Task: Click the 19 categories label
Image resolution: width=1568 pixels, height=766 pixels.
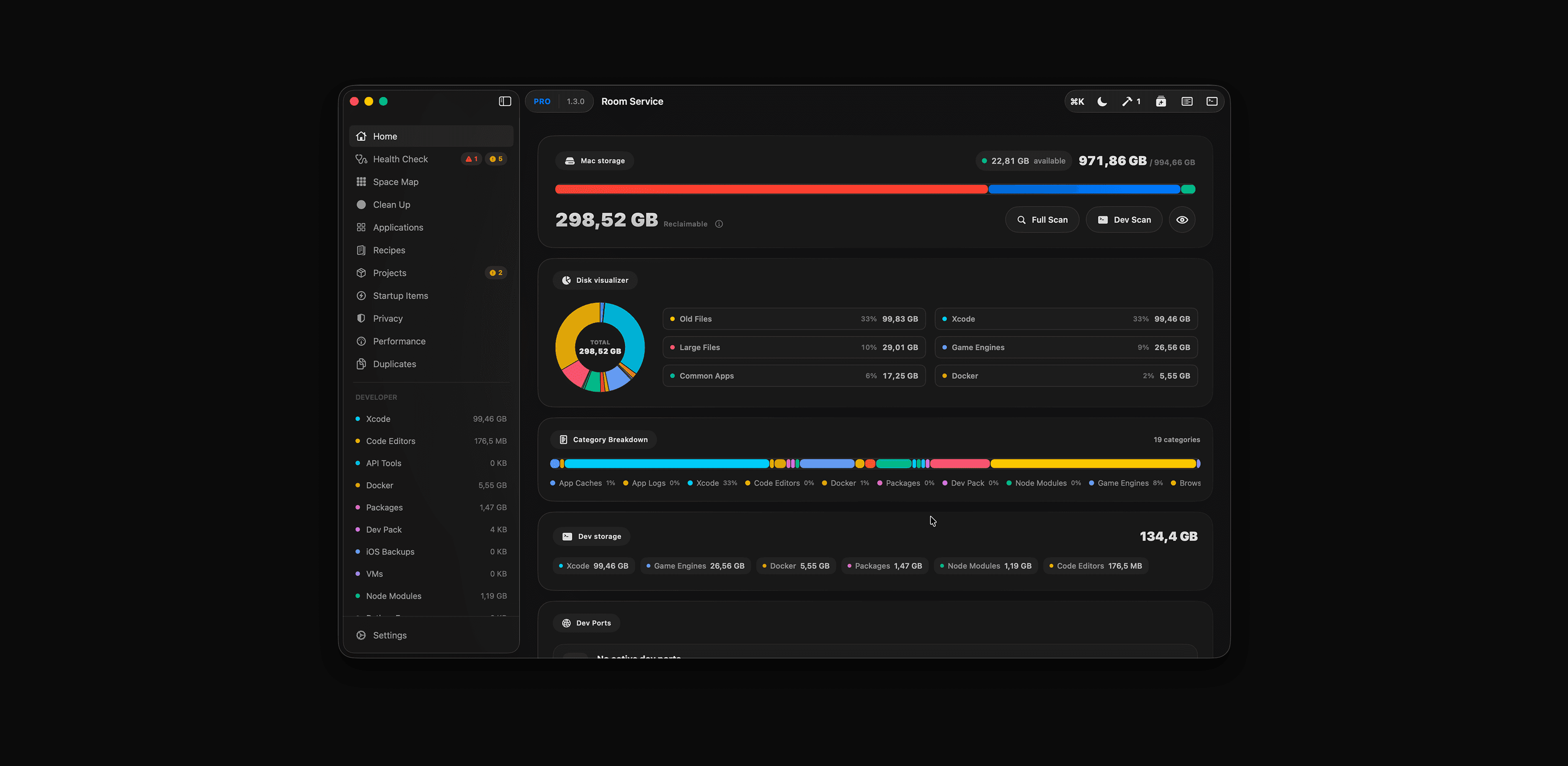Action: click(x=1177, y=440)
